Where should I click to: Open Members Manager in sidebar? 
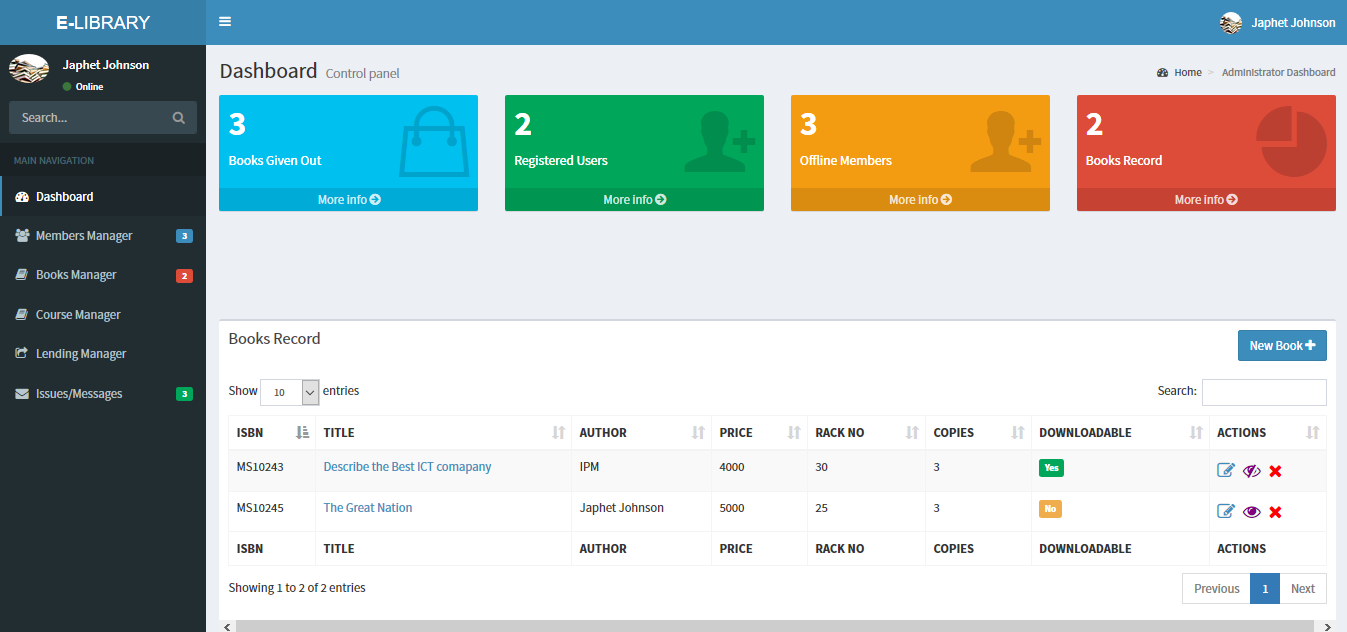point(84,236)
